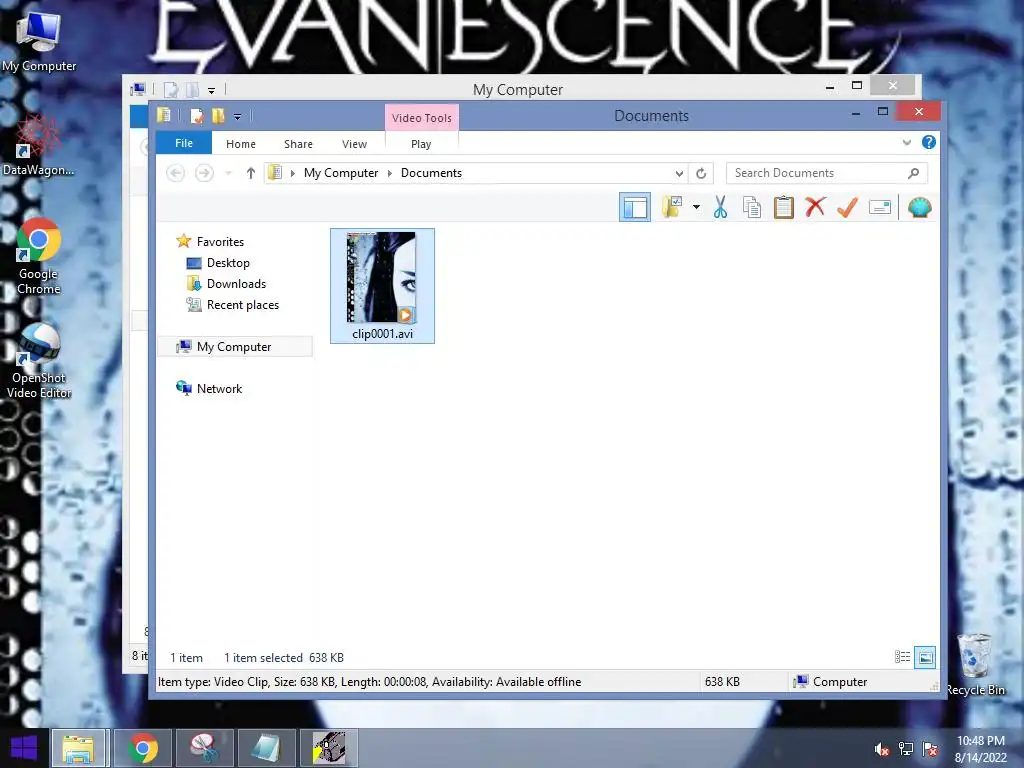Click the notepad app taskbar icon
This screenshot has height=768, width=1024.
click(x=266, y=748)
